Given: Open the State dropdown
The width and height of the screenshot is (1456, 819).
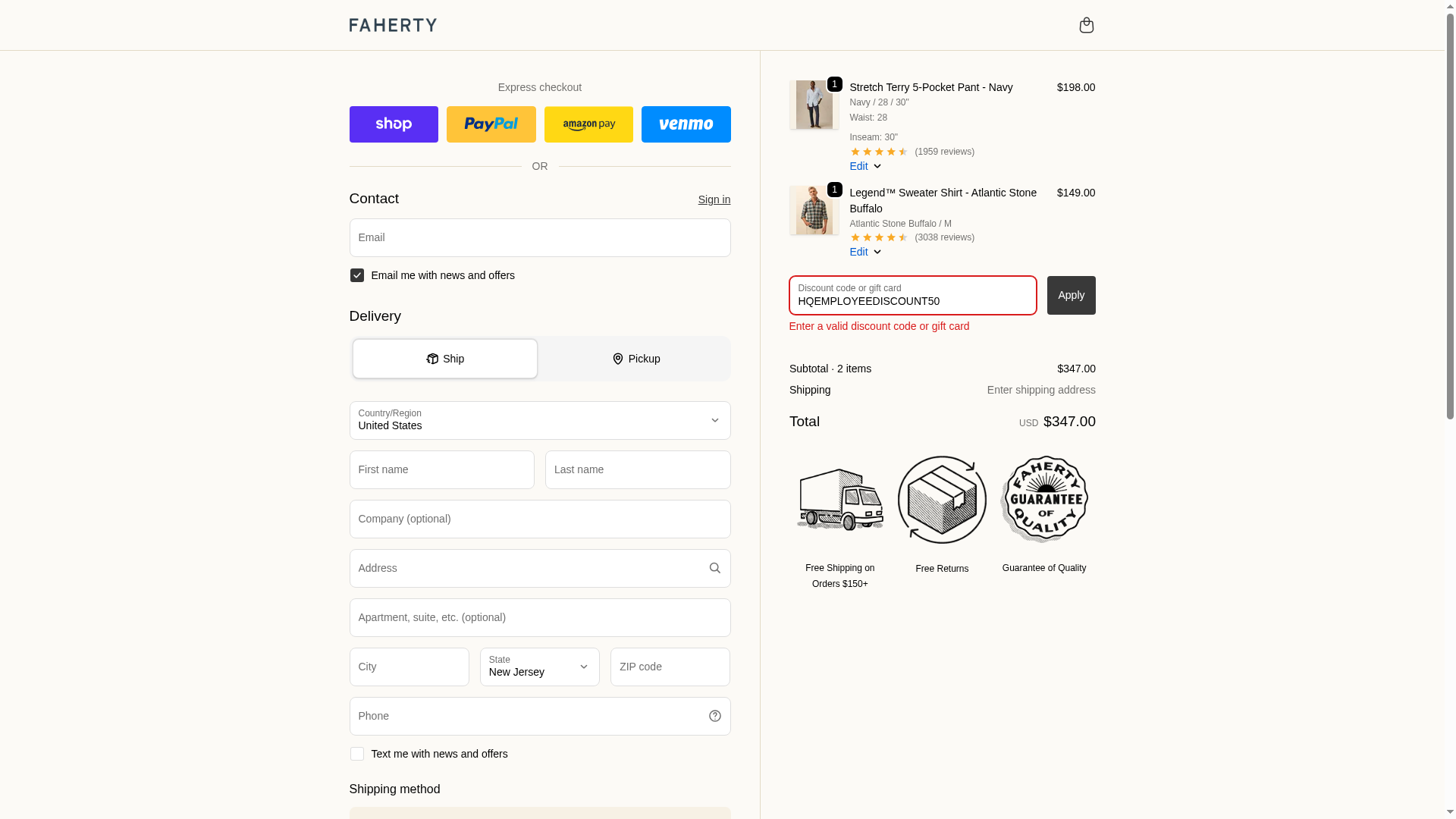Looking at the screenshot, I should coord(540,667).
